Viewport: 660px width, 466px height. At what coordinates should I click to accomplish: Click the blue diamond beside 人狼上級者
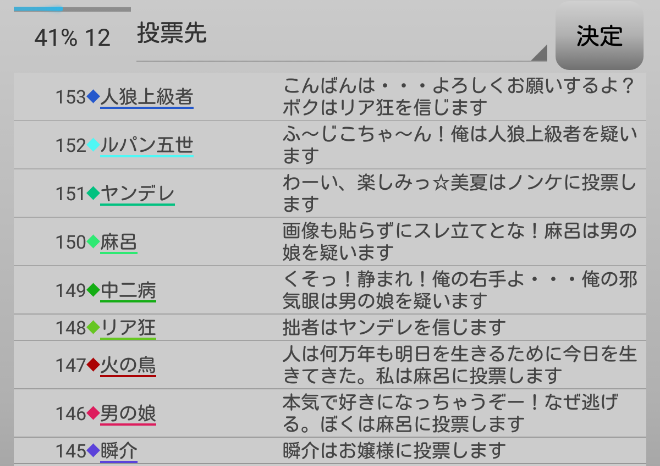click(x=94, y=97)
